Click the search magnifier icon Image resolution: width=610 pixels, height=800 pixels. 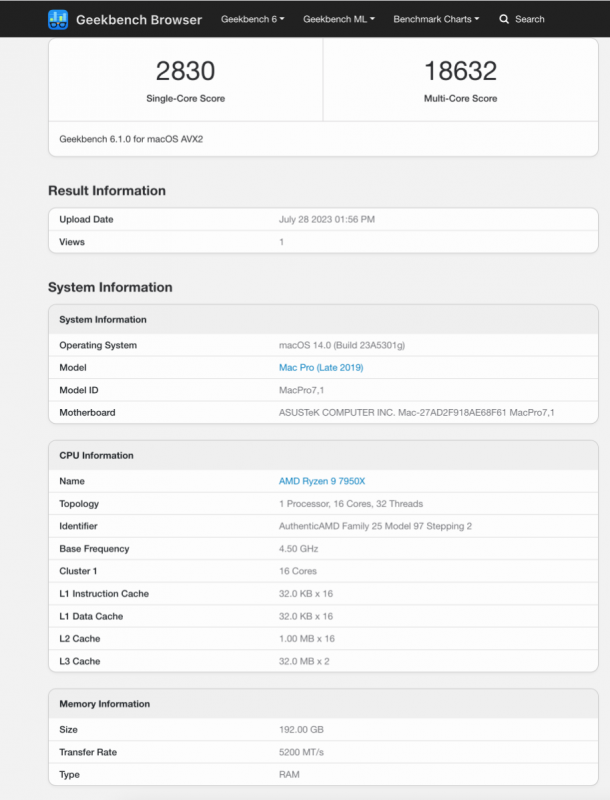[504, 19]
